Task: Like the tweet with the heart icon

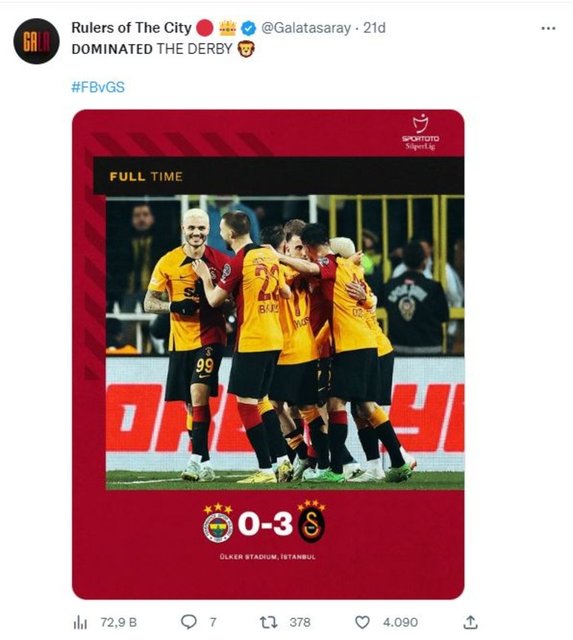Action: [x=362, y=622]
